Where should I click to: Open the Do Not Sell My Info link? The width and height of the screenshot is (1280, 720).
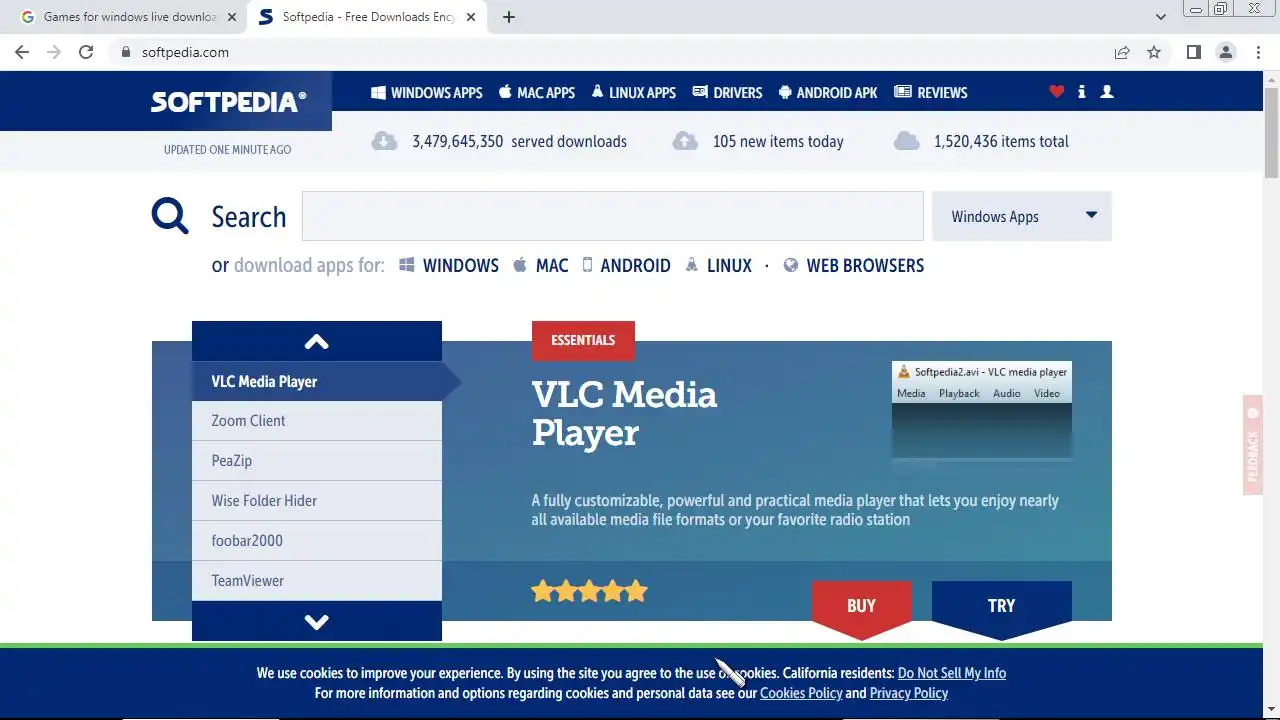pos(952,673)
